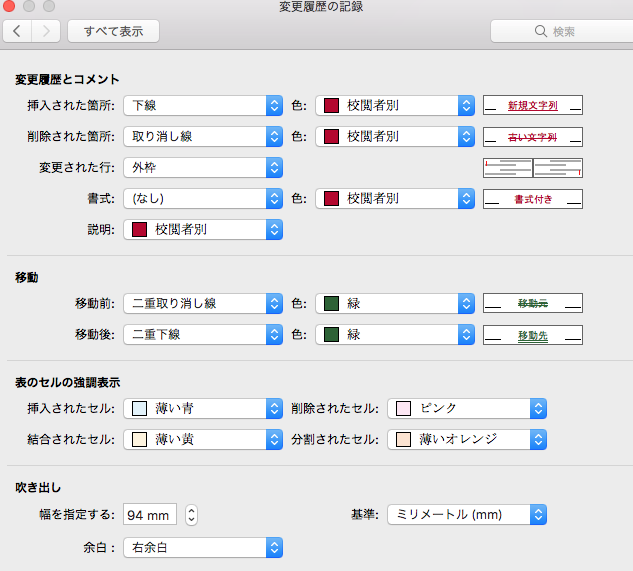Open 分割されたセル dropdown (薄いオレンジ)
Screen dimensions: 633x571
(467, 439)
